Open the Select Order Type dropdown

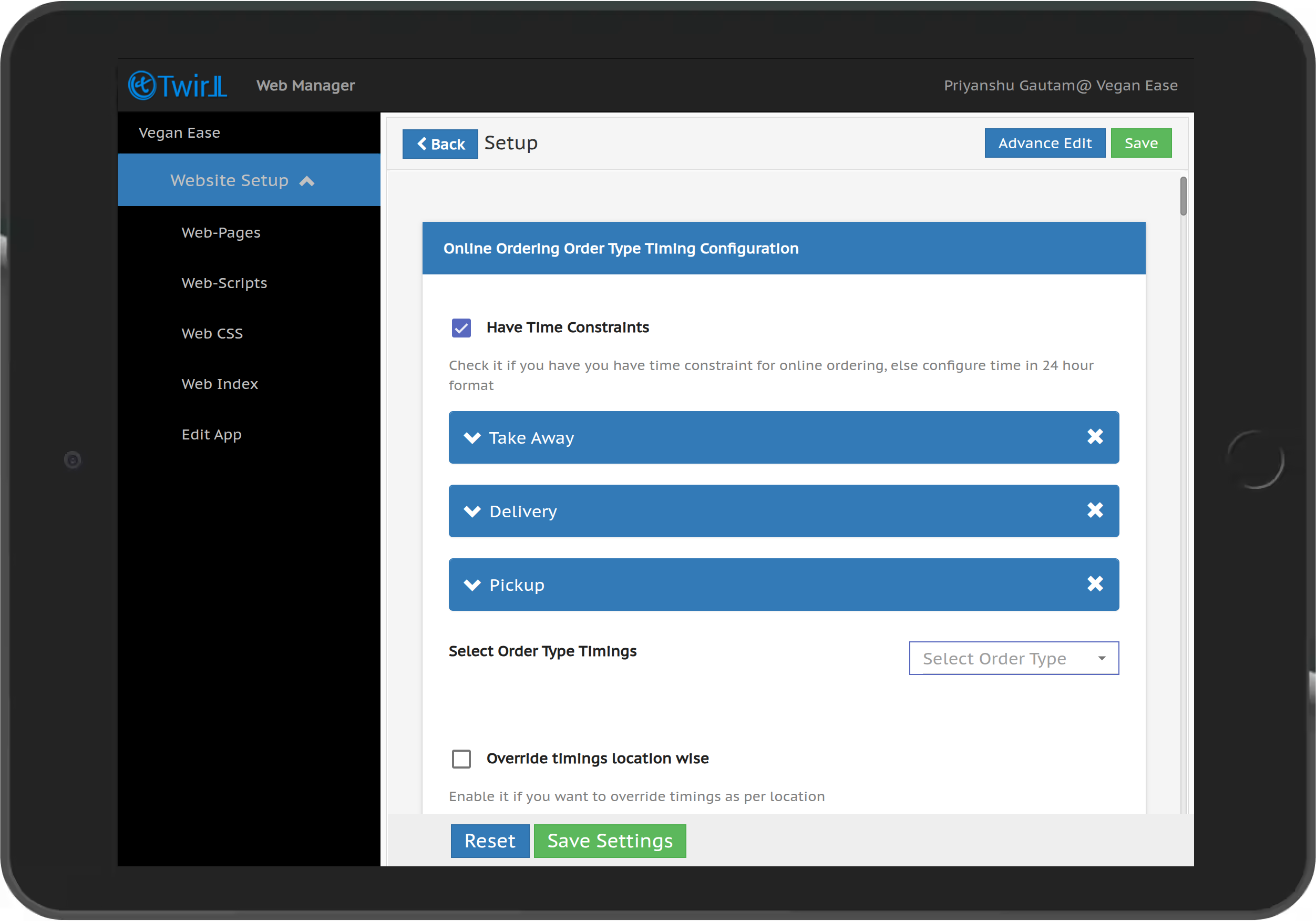(1013, 658)
